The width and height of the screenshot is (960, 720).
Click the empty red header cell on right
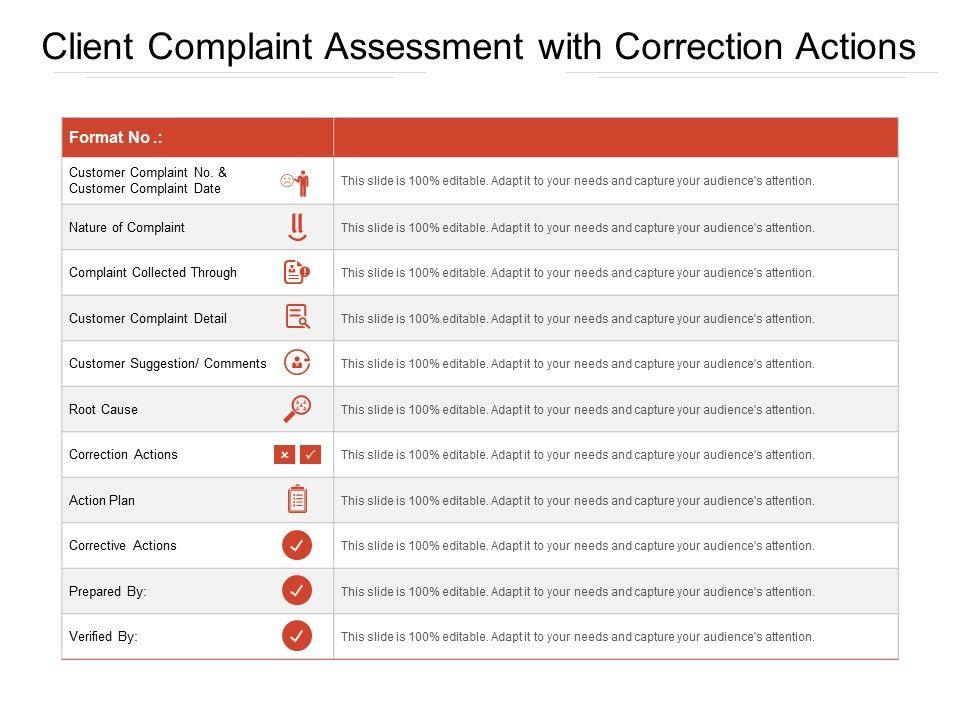pyautogui.click(x=616, y=137)
